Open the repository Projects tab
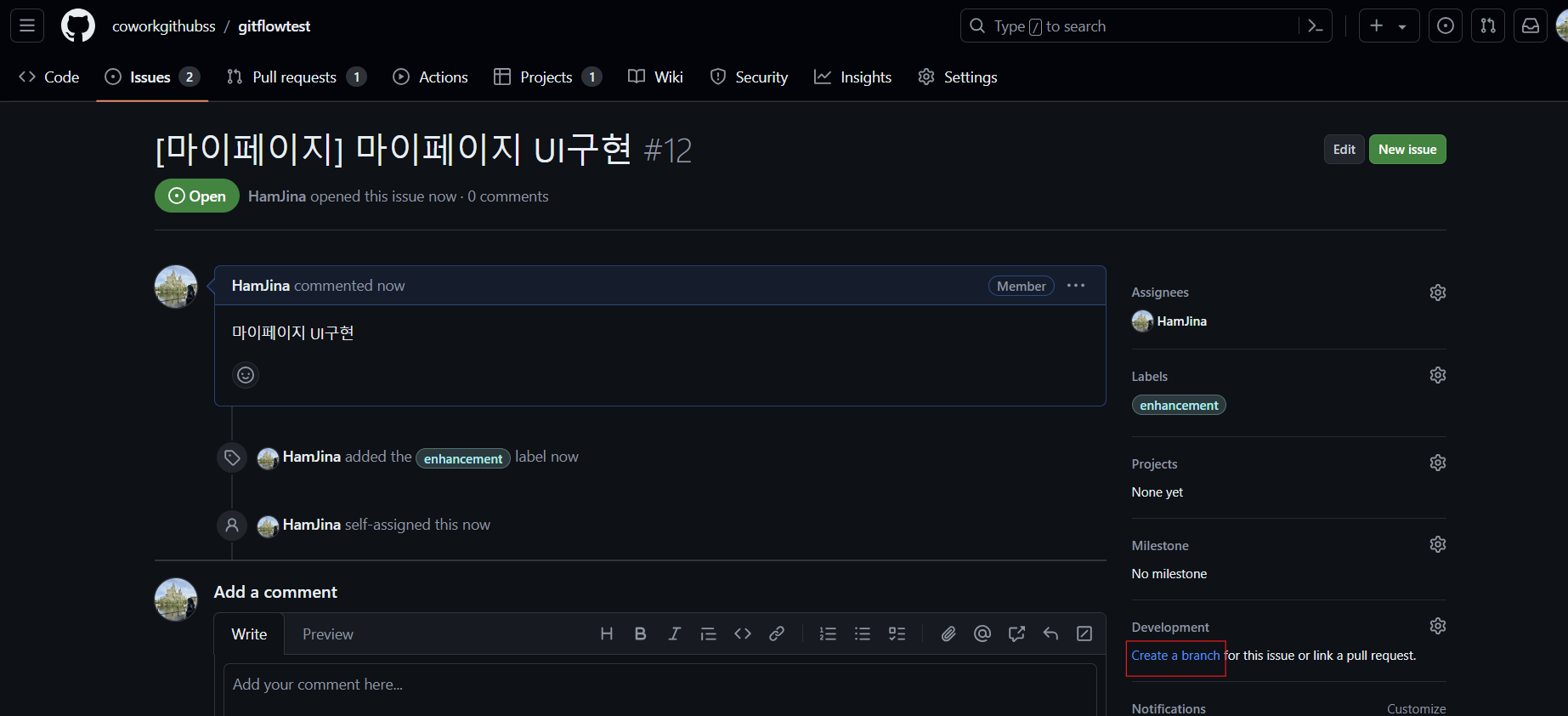This screenshot has width=1568, height=716. tap(548, 77)
